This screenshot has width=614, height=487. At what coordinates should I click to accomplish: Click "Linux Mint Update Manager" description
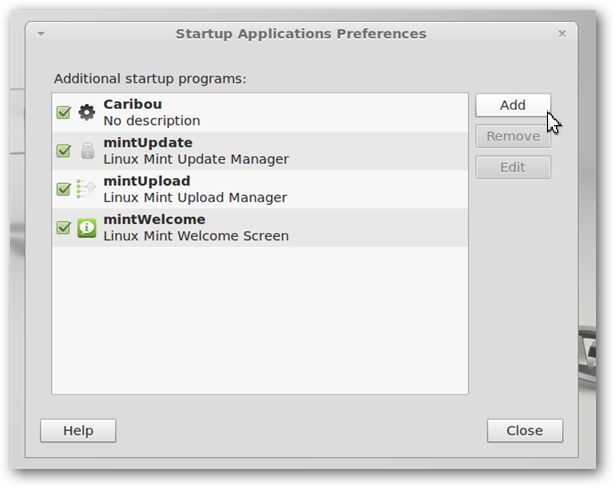tap(196, 159)
